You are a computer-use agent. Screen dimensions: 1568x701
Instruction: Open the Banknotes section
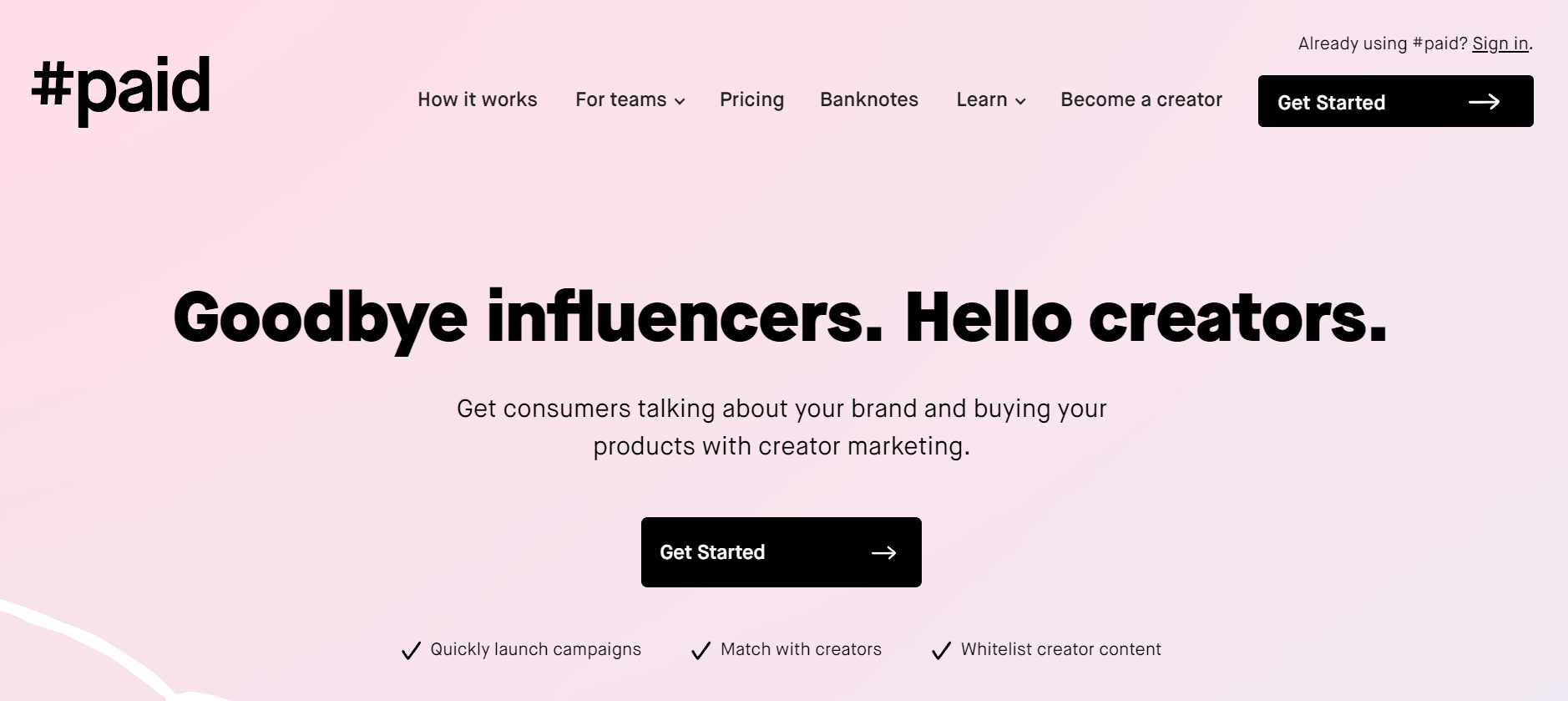click(869, 99)
